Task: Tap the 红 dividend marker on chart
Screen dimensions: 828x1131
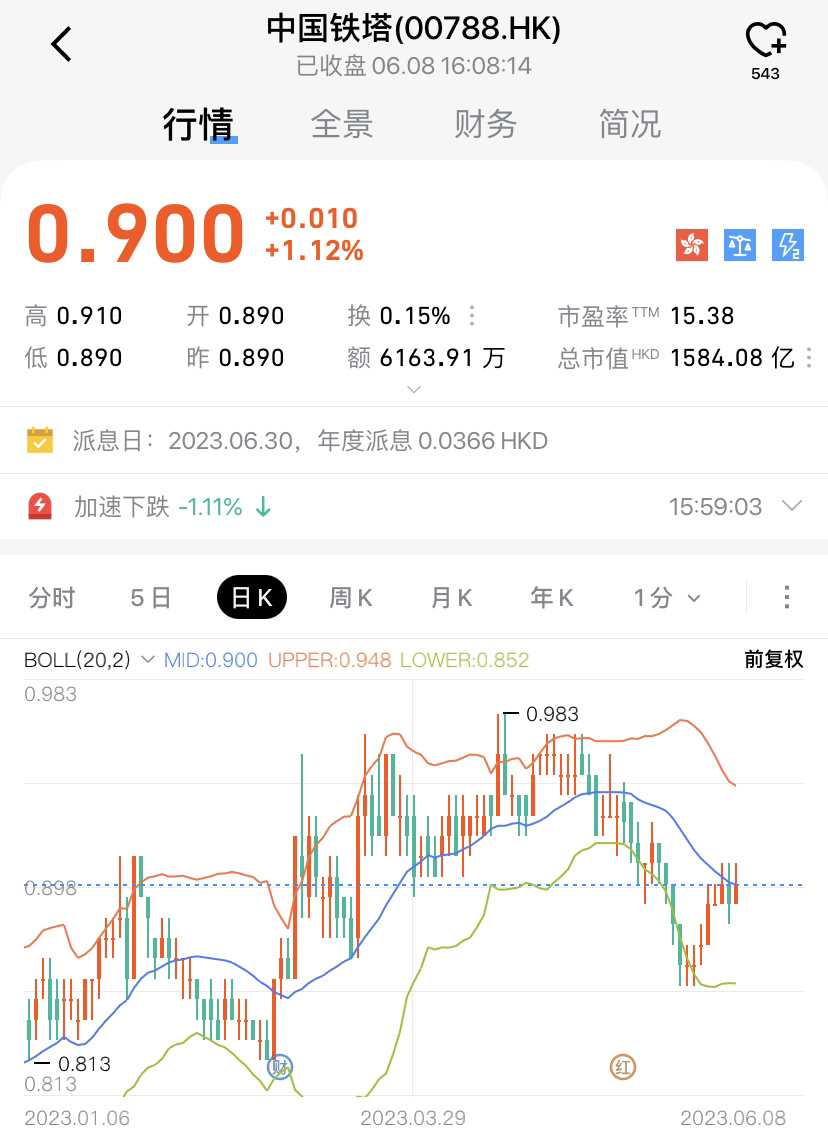Action: [624, 1067]
